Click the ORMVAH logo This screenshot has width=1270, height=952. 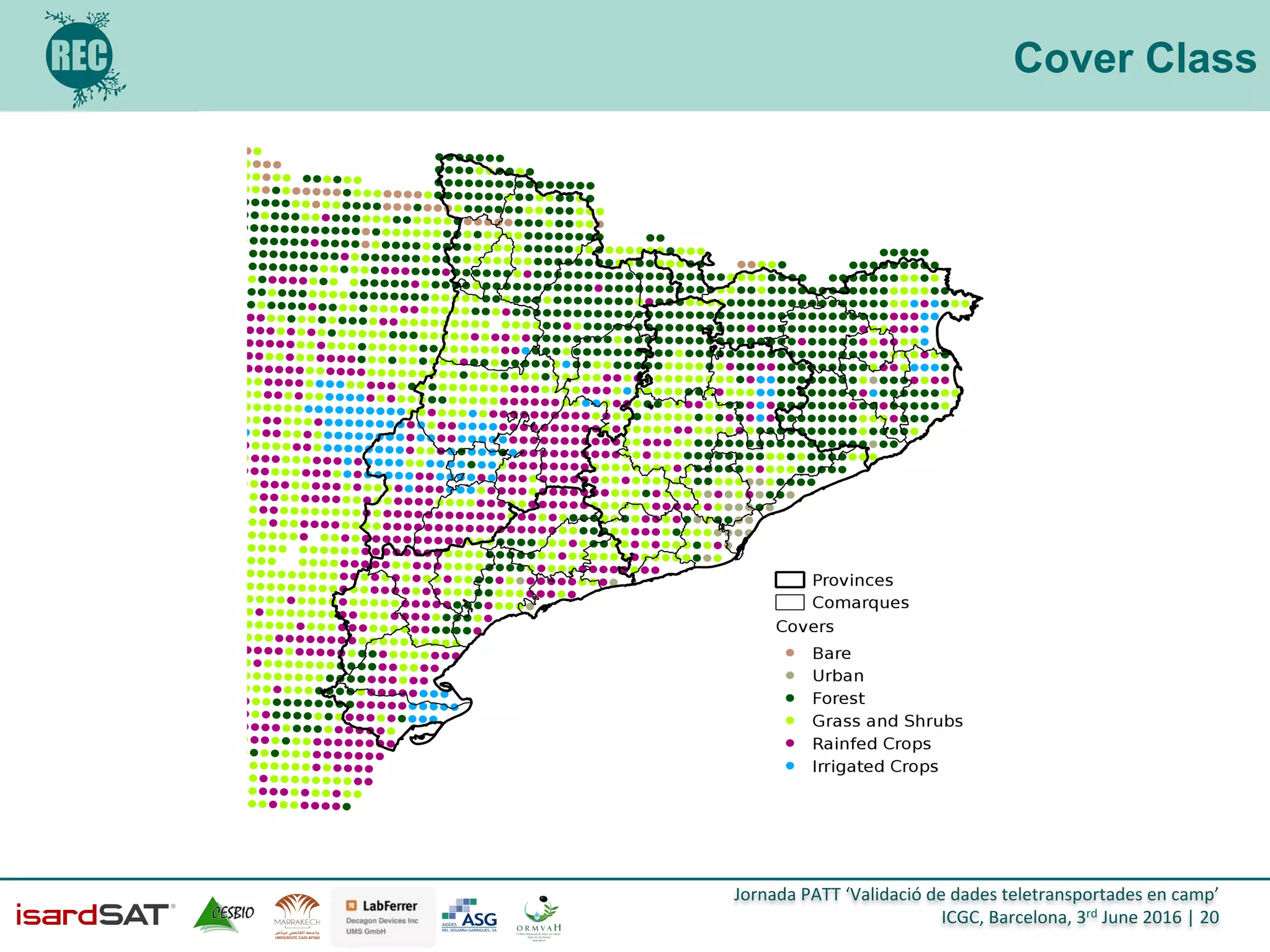tap(538, 917)
